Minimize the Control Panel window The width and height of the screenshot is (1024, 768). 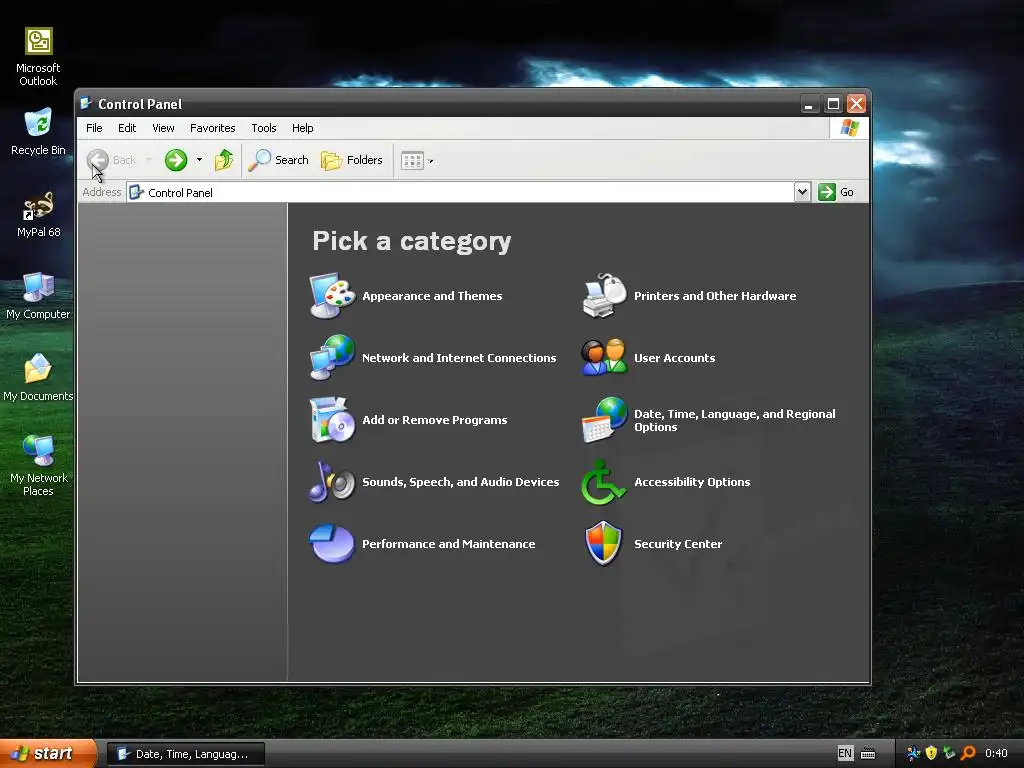[809, 104]
